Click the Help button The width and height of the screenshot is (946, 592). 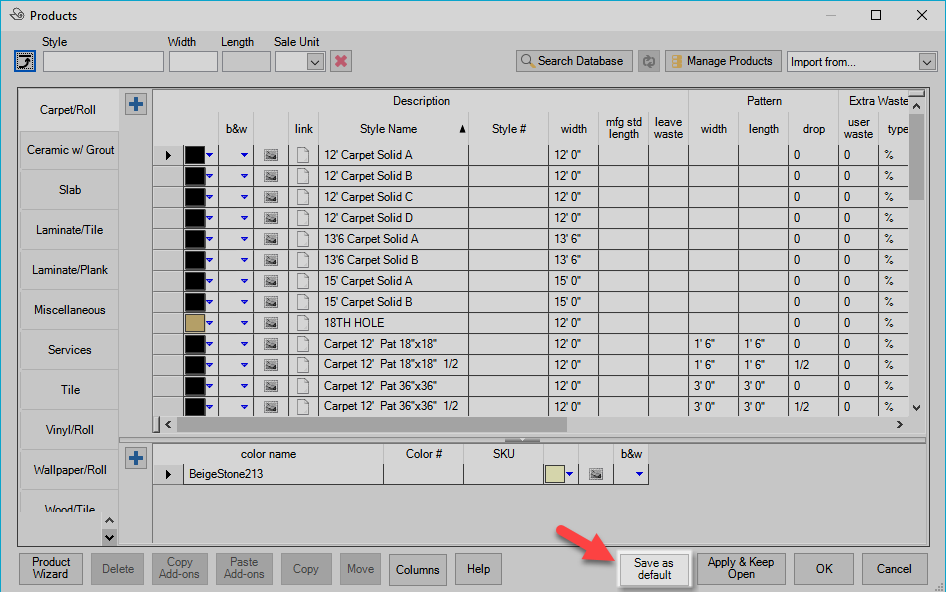478,569
